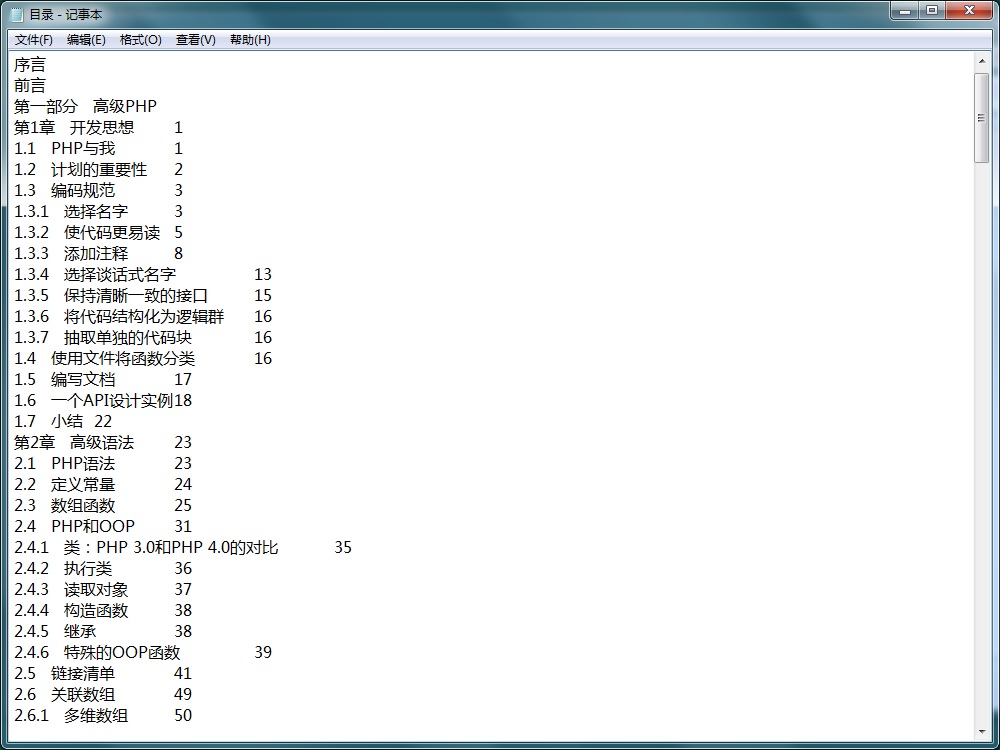Screen dimensions: 1000x750
Task: Place cursor on line 序言
Action: 30,64
